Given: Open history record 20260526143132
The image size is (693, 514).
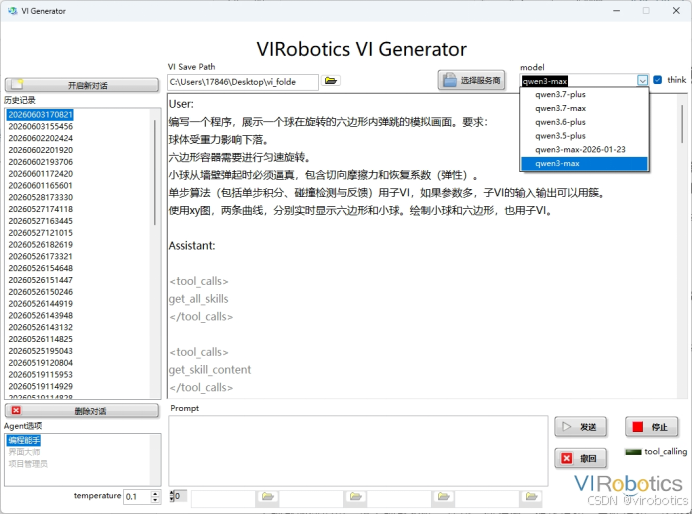Looking at the screenshot, I should [41, 327].
